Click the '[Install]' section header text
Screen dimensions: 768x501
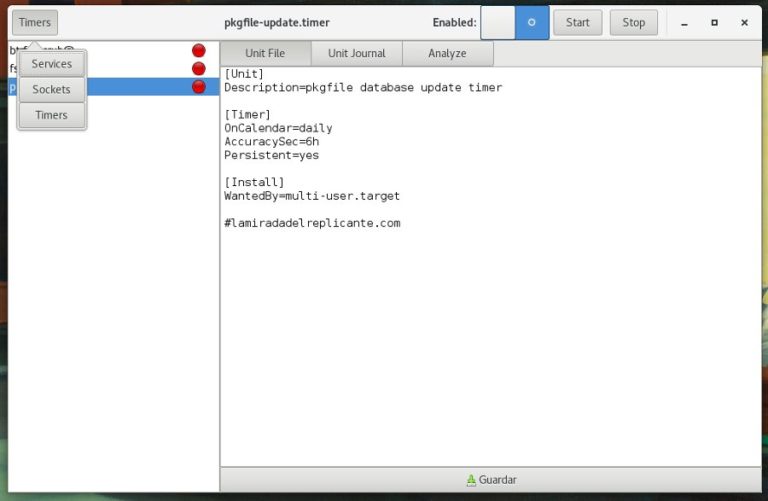[x=254, y=182]
